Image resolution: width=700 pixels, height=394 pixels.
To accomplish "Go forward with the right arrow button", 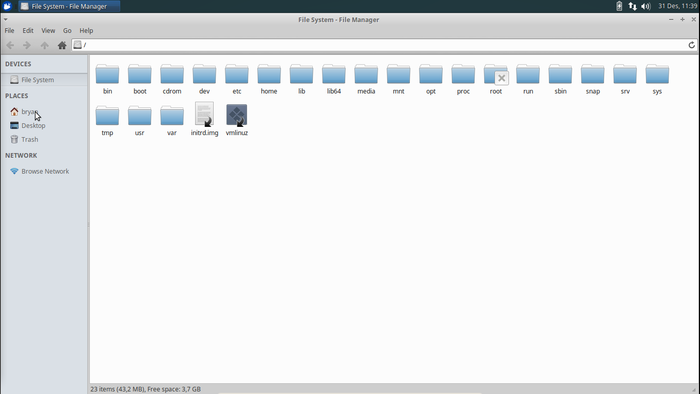I will pyautogui.click(x=27, y=45).
